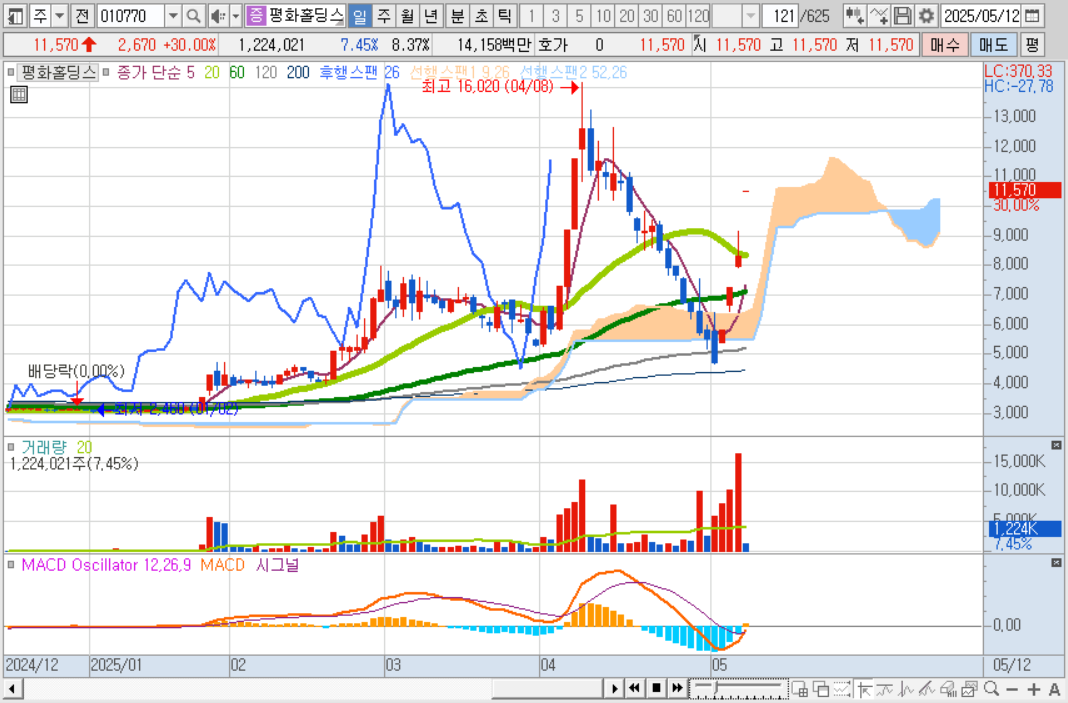Click the MACD Oscillator 12,26,9 label
The image size is (1068, 703).
click(106, 565)
